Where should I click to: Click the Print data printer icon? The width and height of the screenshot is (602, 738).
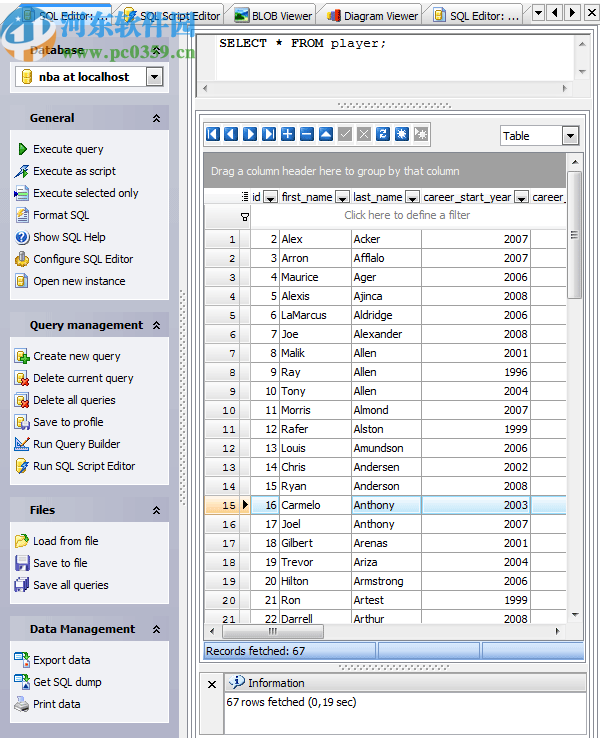click(x=22, y=704)
